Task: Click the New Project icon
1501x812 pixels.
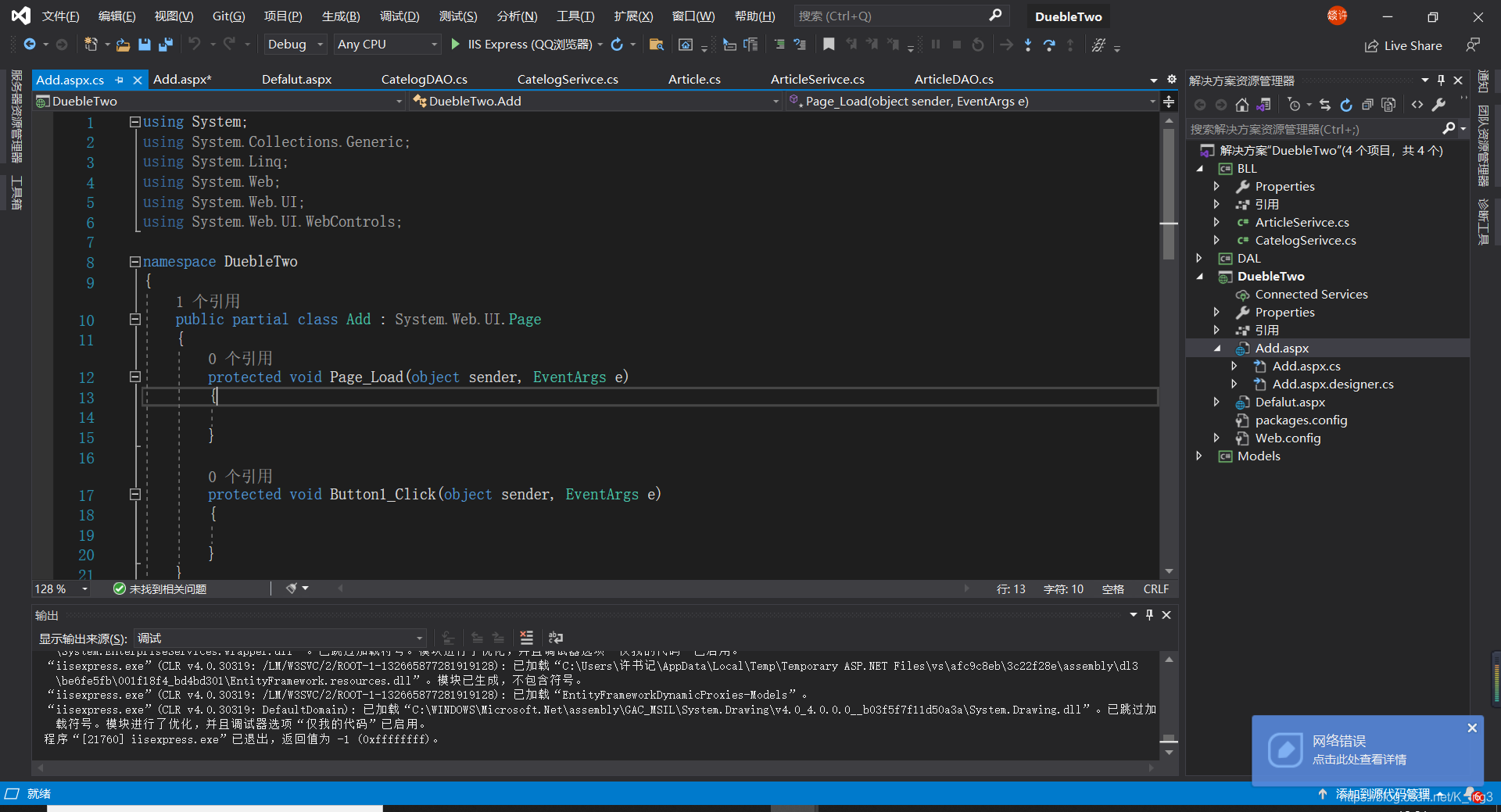Action: pyautogui.click(x=91, y=45)
